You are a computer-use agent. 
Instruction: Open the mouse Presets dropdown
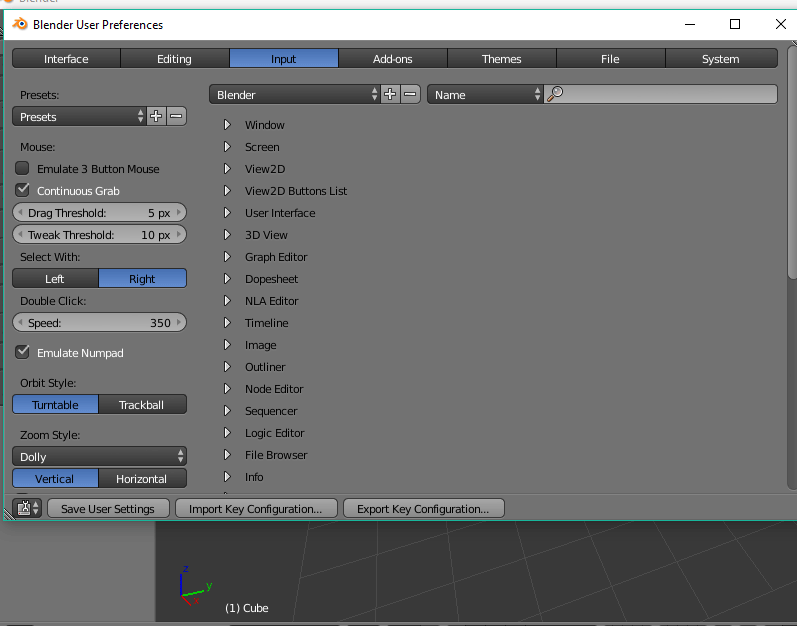click(x=79, y=116)
